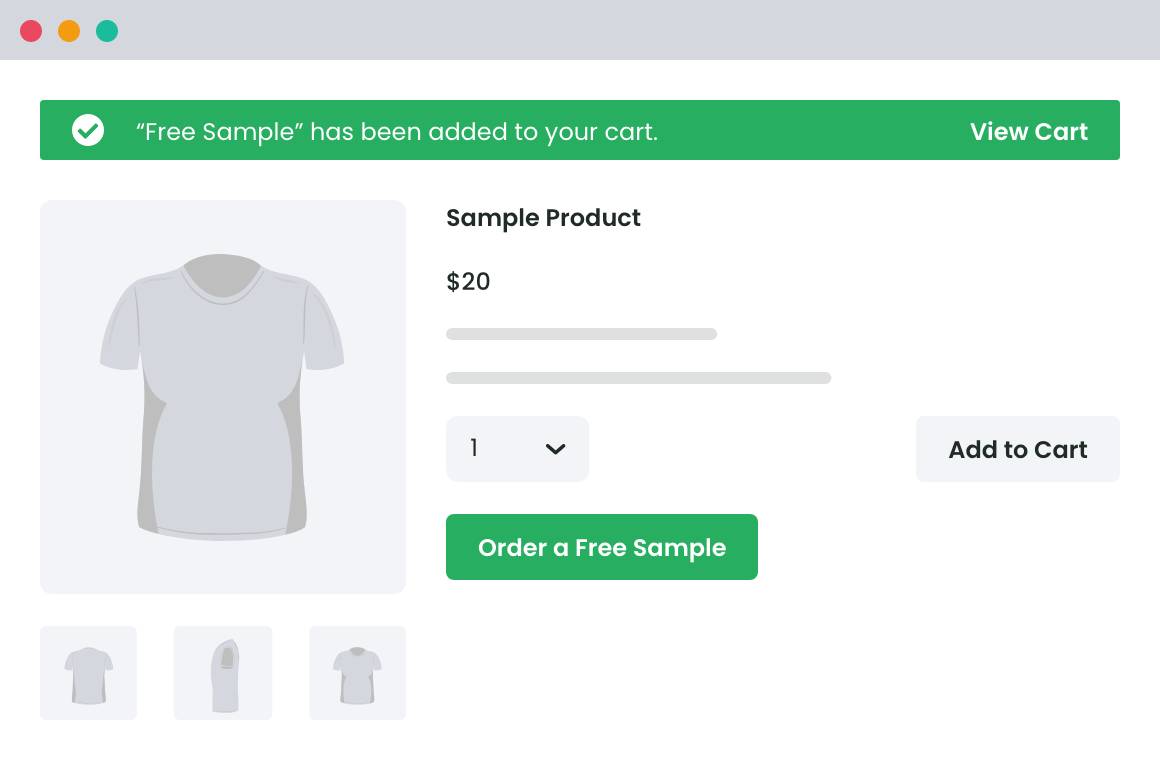Viewport: 1160px width, 760px height.
Task: Click the white checkmark success icon
Action: [x=88, y=130]
